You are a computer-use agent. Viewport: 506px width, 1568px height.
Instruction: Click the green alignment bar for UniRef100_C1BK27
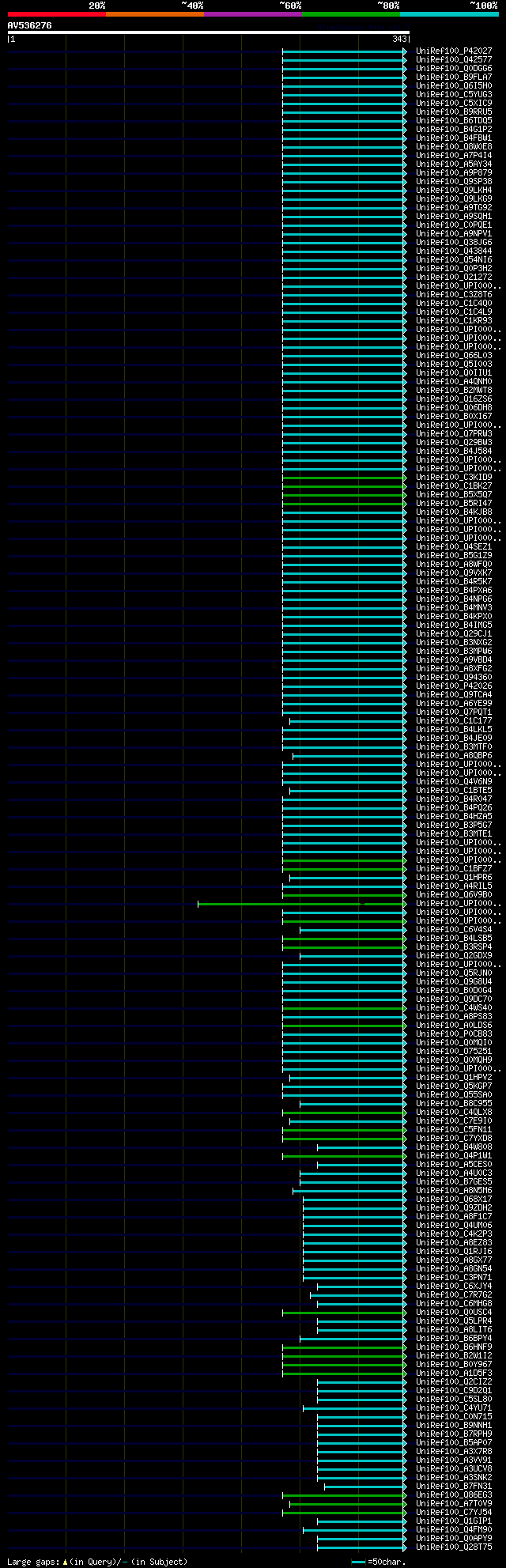345,486
